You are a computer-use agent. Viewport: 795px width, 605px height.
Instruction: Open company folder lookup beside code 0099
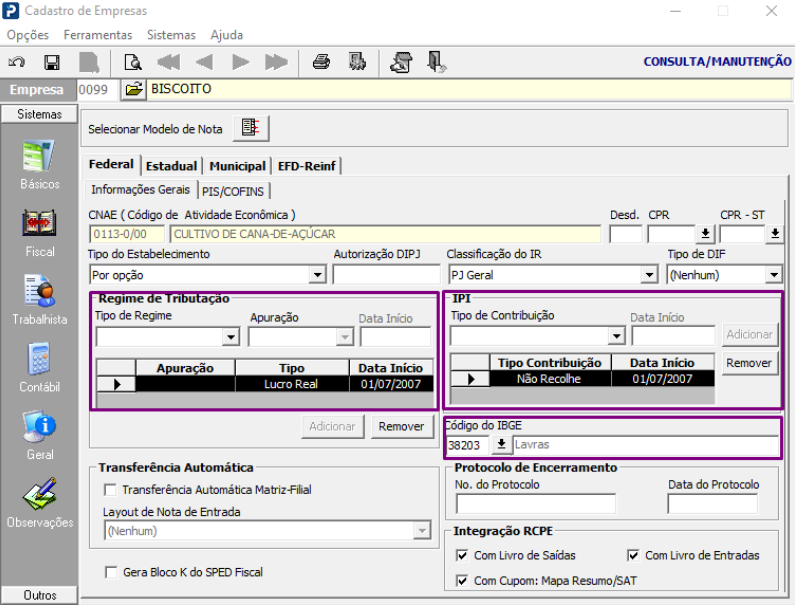click(x=134, y=90)
